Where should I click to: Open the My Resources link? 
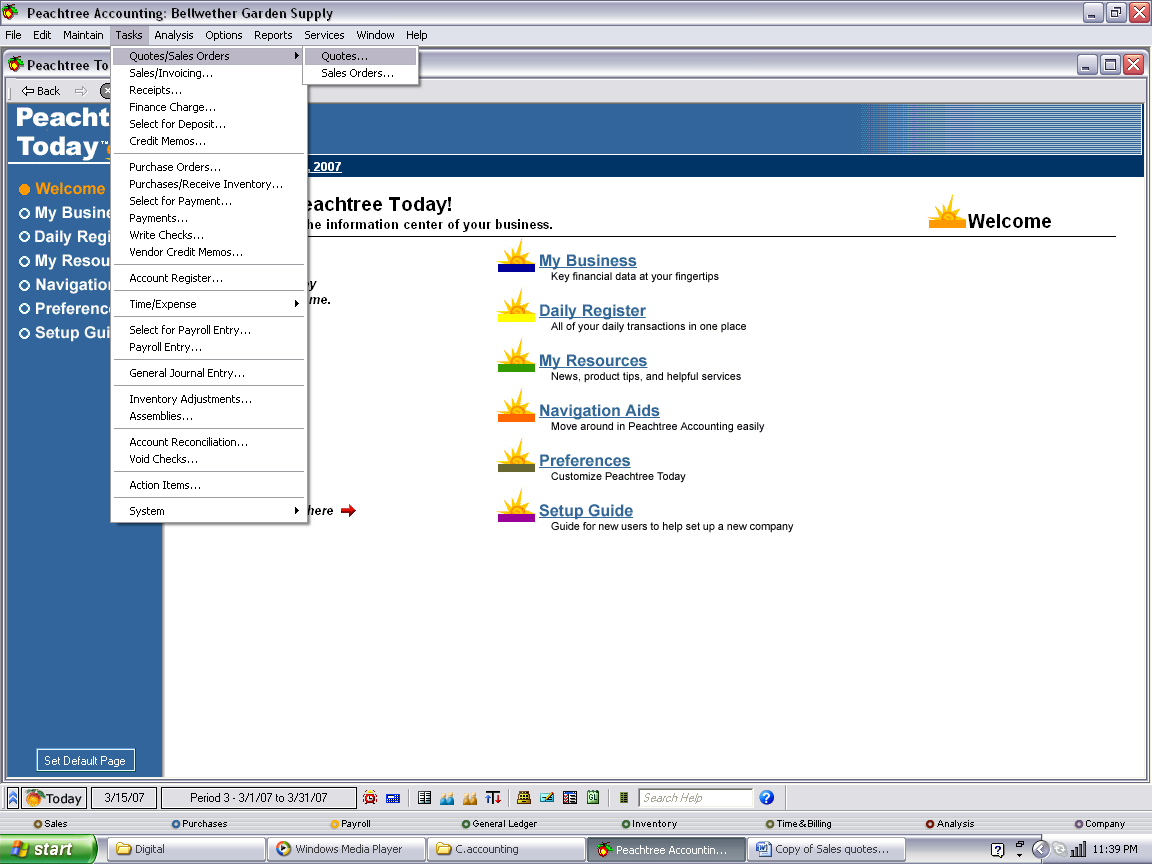click(x=593, y=360)
